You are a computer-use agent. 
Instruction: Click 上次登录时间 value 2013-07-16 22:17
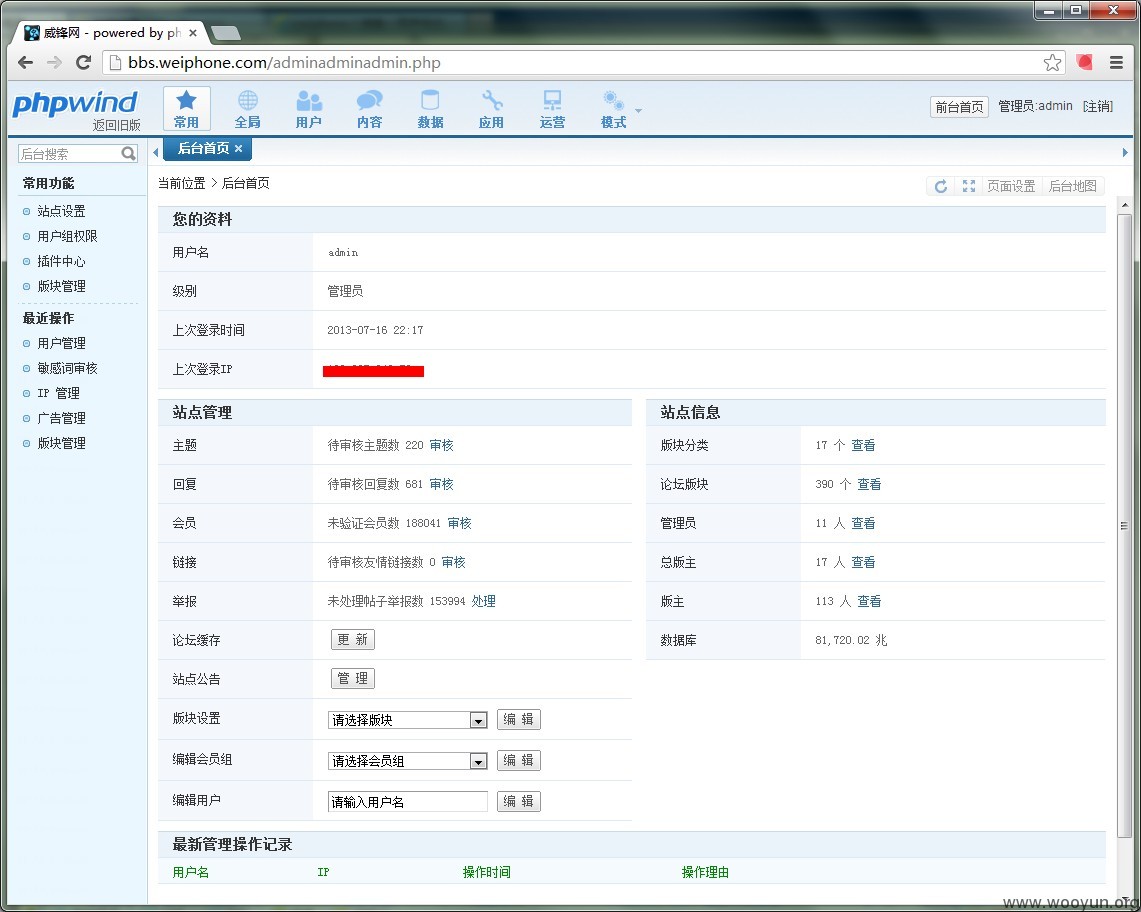375,330
